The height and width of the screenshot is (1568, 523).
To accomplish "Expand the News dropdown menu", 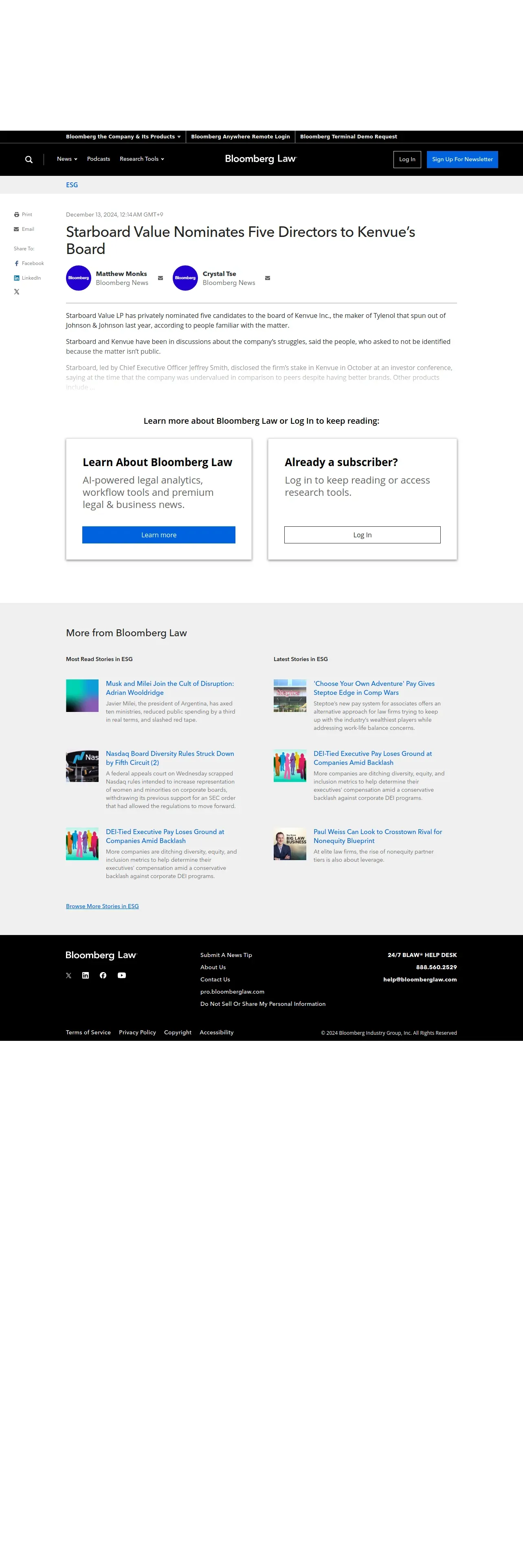I will pos(67,159).
